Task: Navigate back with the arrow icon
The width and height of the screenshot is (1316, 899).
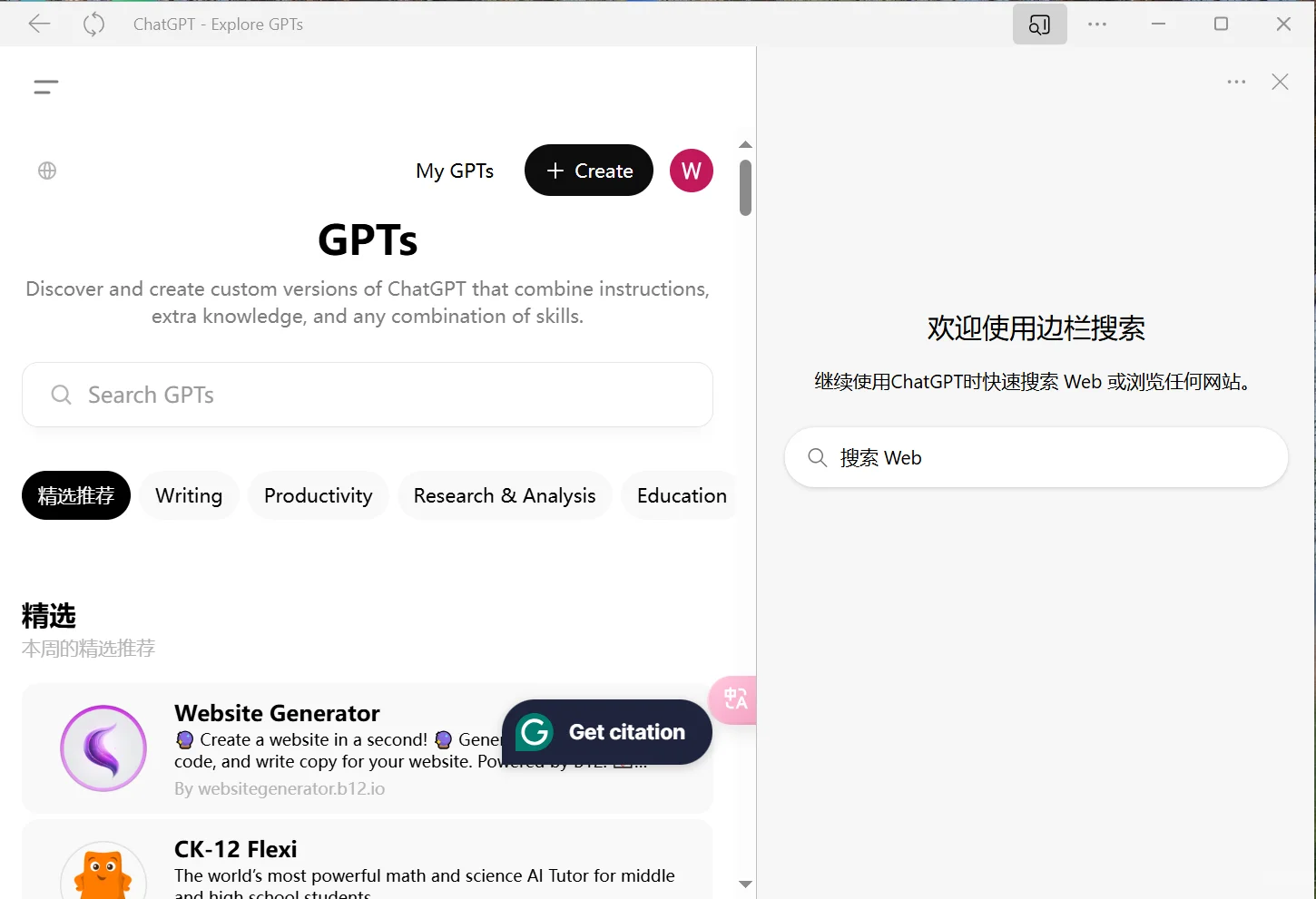Action: tap(39, 24)
